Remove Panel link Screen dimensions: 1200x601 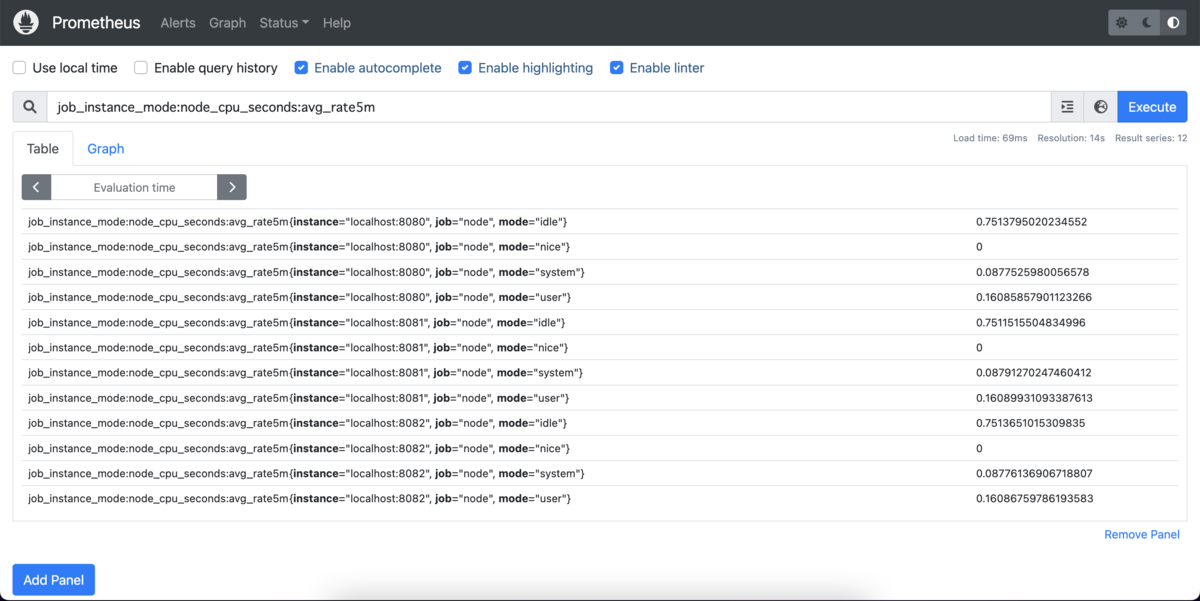point(1142,534)
